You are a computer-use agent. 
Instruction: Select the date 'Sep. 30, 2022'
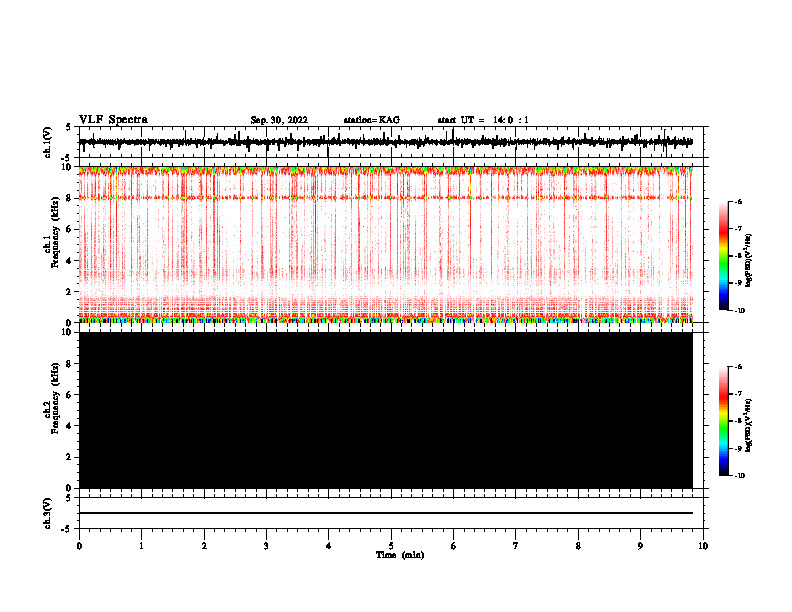point(279,120)
